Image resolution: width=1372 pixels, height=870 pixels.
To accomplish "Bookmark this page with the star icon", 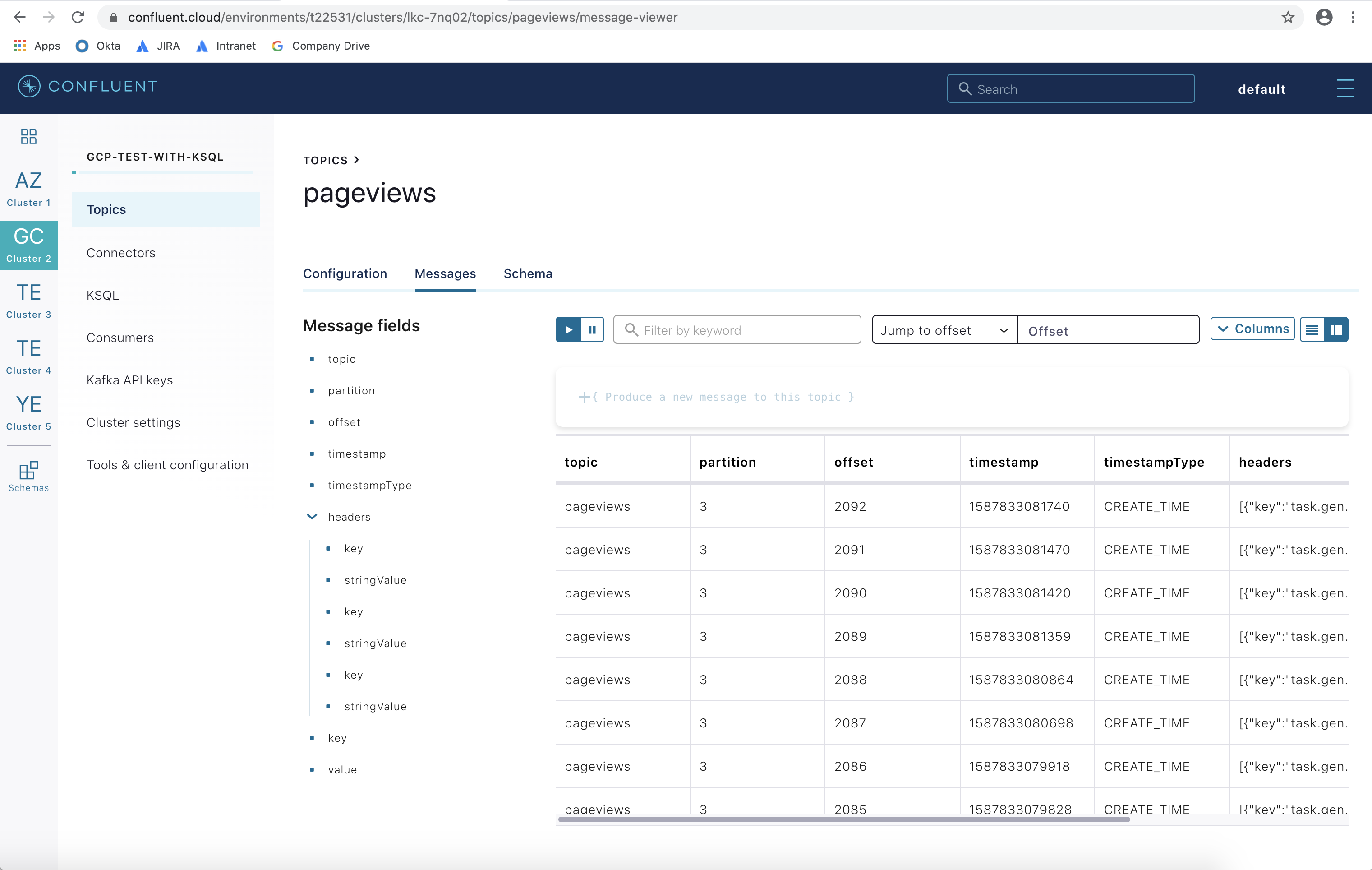I will click(x=1288, y=17).
